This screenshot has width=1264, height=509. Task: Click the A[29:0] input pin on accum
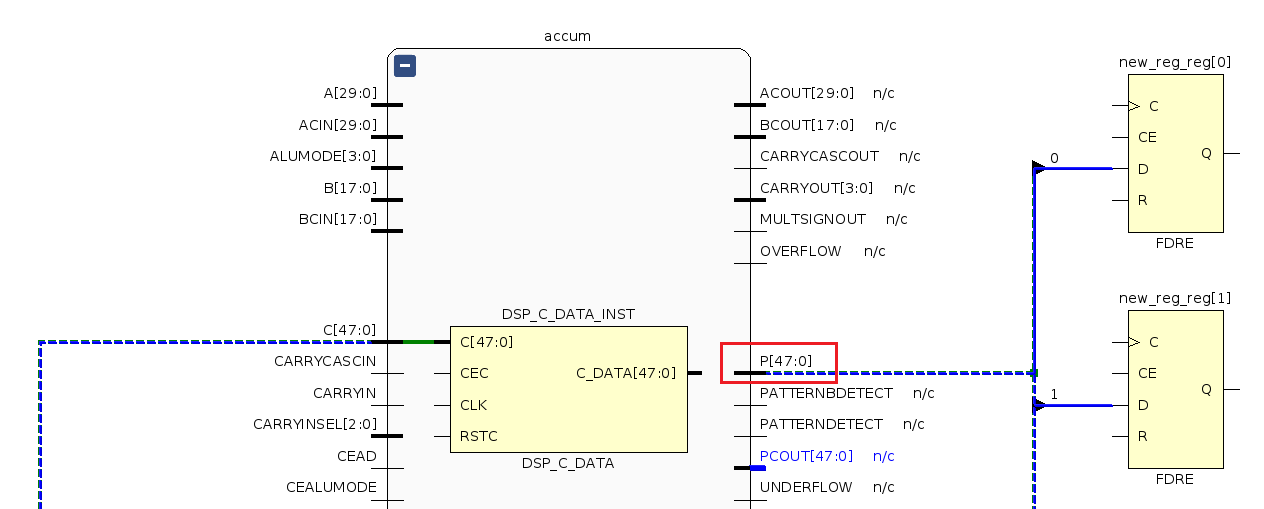tap(350, 93)
